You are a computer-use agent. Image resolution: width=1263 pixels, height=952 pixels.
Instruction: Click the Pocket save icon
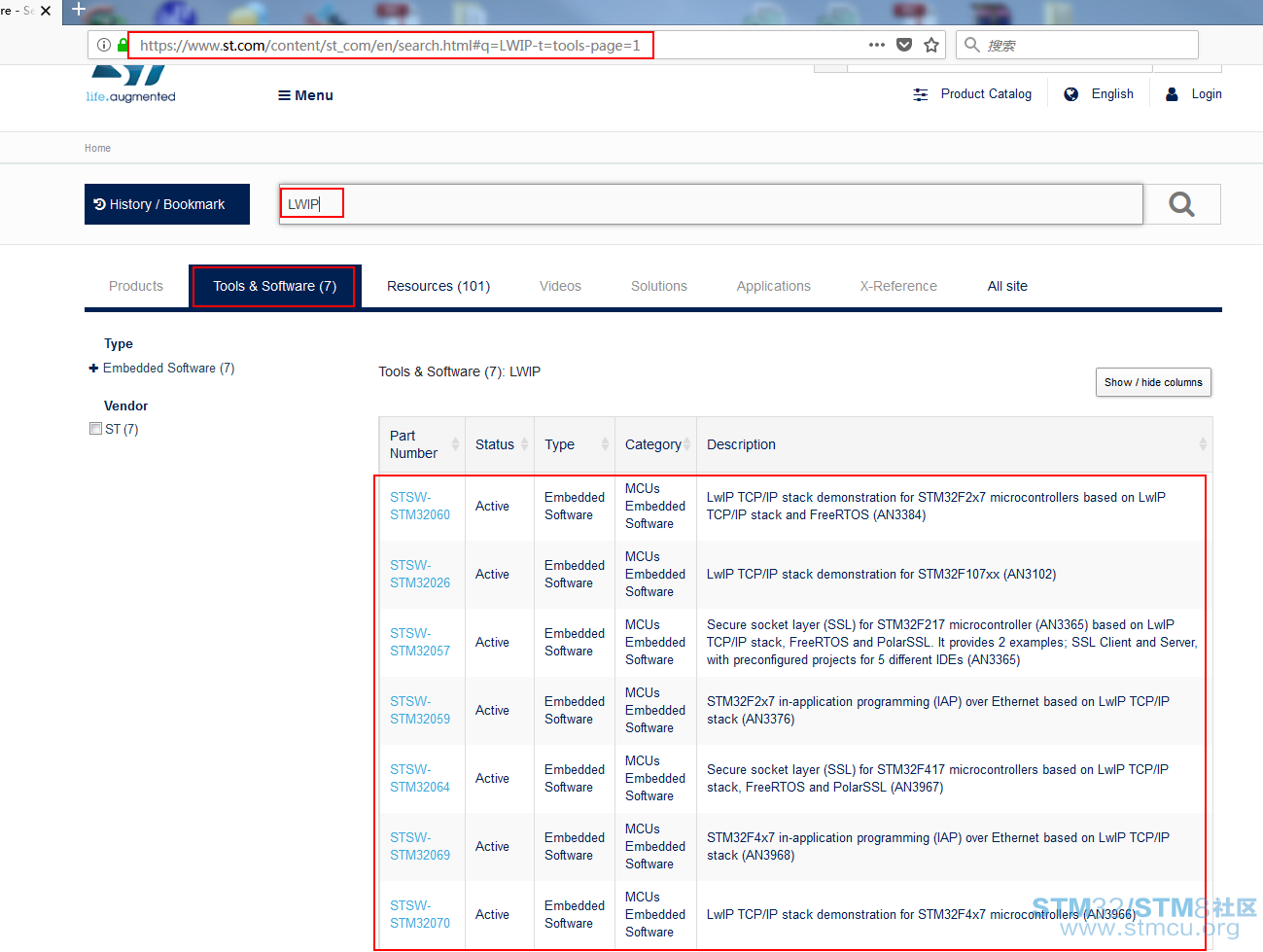[x=904, y=45]
